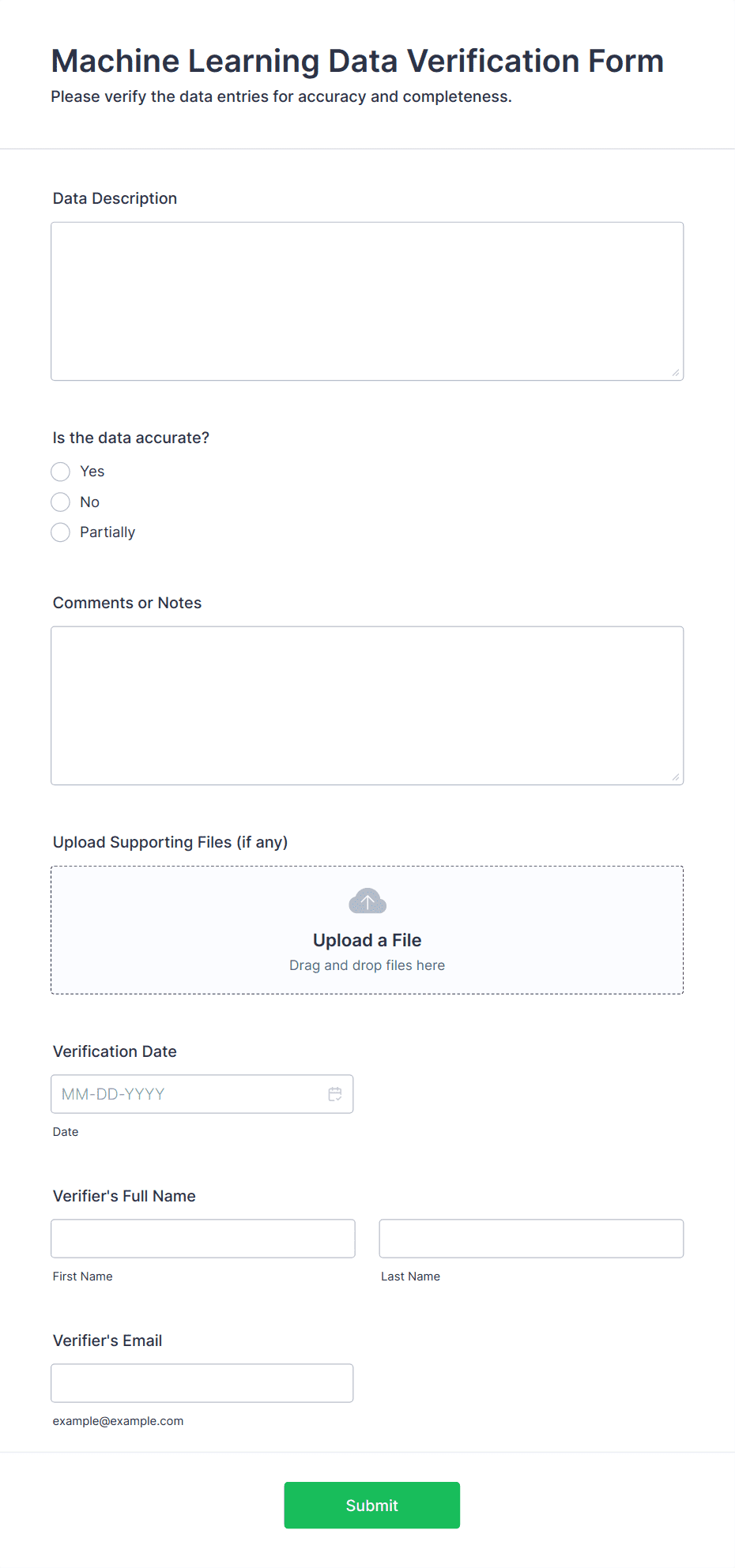The height and width of the screenshot is (1568, 735).
Task: Click the No option label
Action: (90, 502)
